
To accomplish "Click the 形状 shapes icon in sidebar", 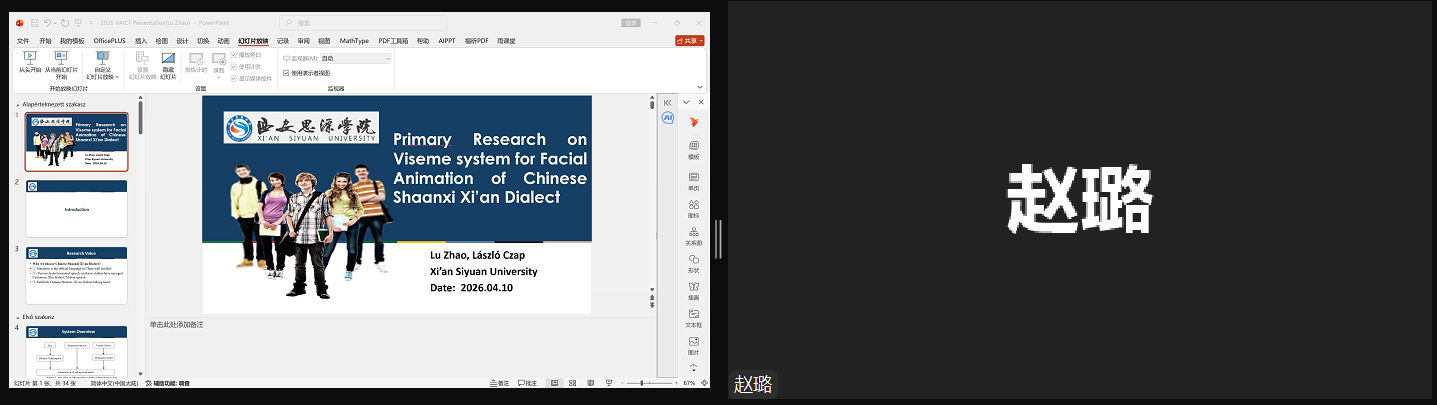I will [693, 262].
